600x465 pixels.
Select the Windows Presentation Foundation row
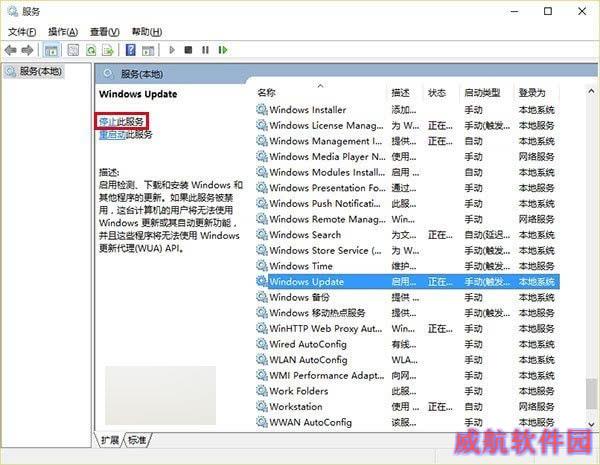click(x=408, y=188)
